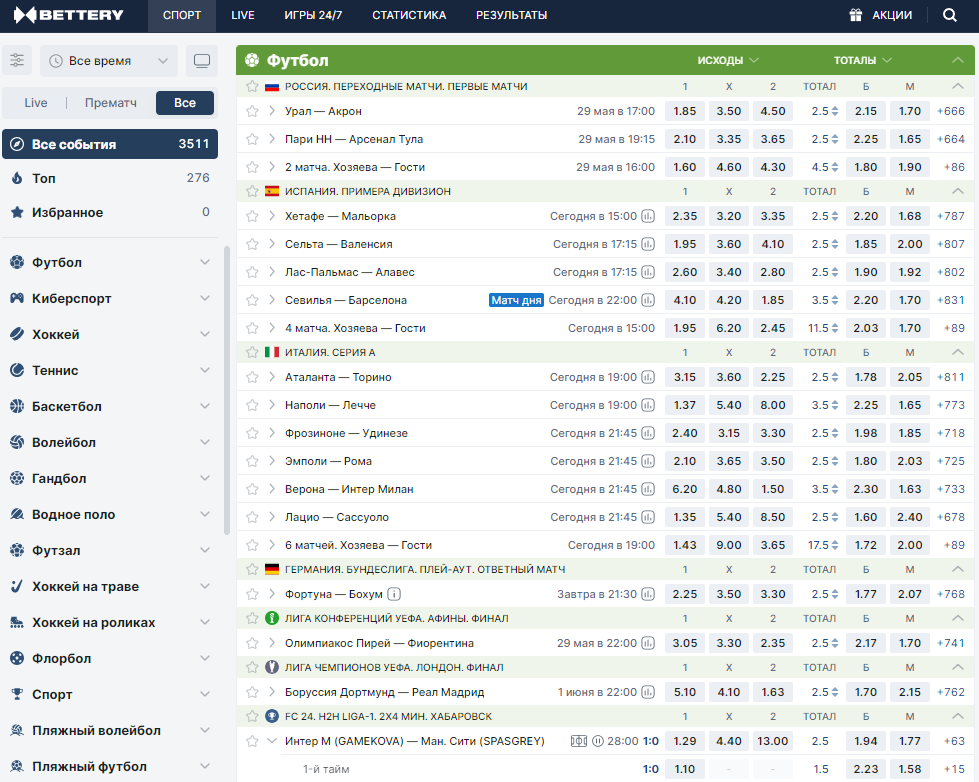The height and width of the screenshot is (782, 979).
Task: Click the gift icon next to Акции
Action: (x=855, y=15)
